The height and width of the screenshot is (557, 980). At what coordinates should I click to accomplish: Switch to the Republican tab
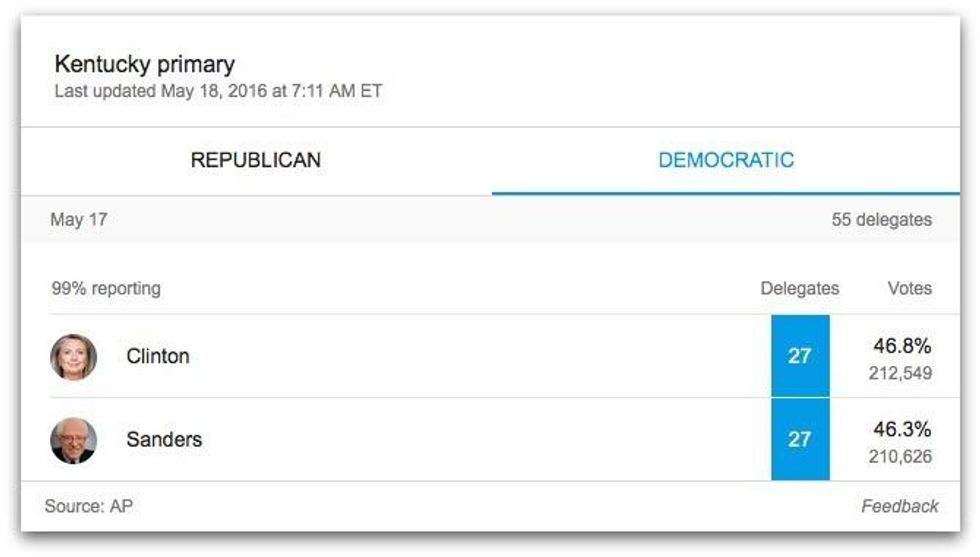coord(256,160)
